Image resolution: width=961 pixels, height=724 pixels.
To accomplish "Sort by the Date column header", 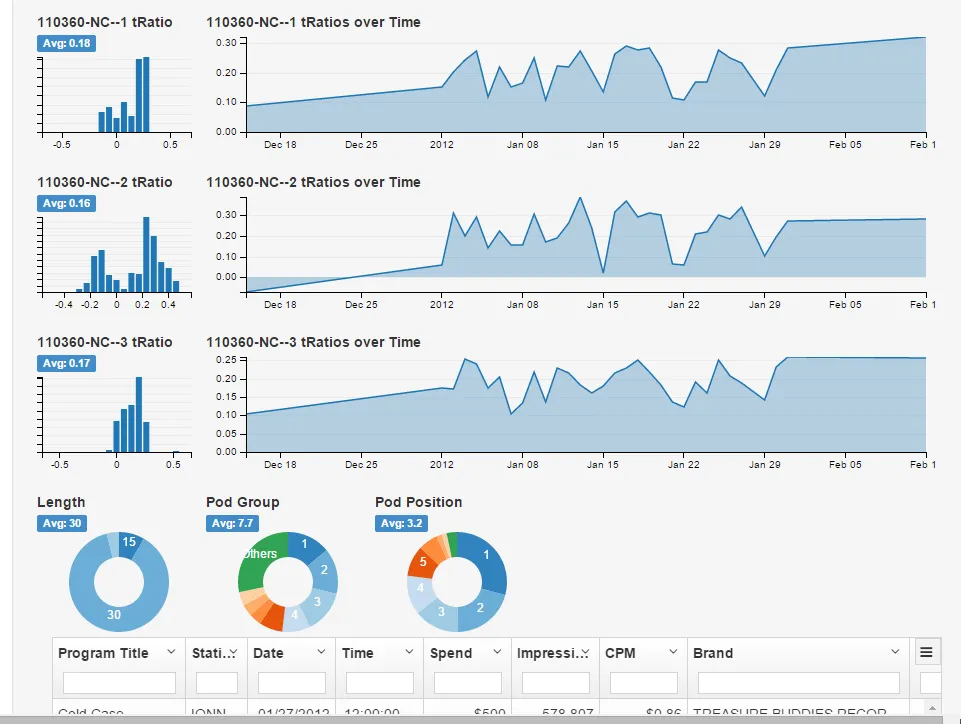I will 268,654.
